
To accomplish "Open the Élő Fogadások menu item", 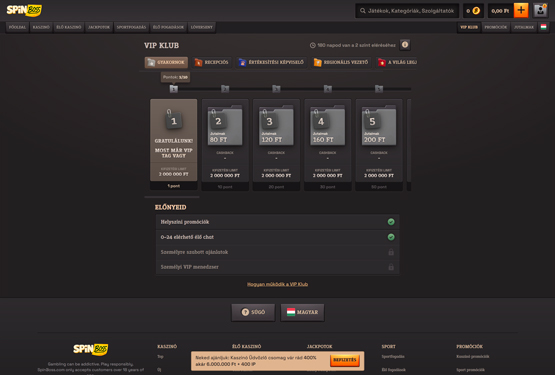I will (168, 27).
